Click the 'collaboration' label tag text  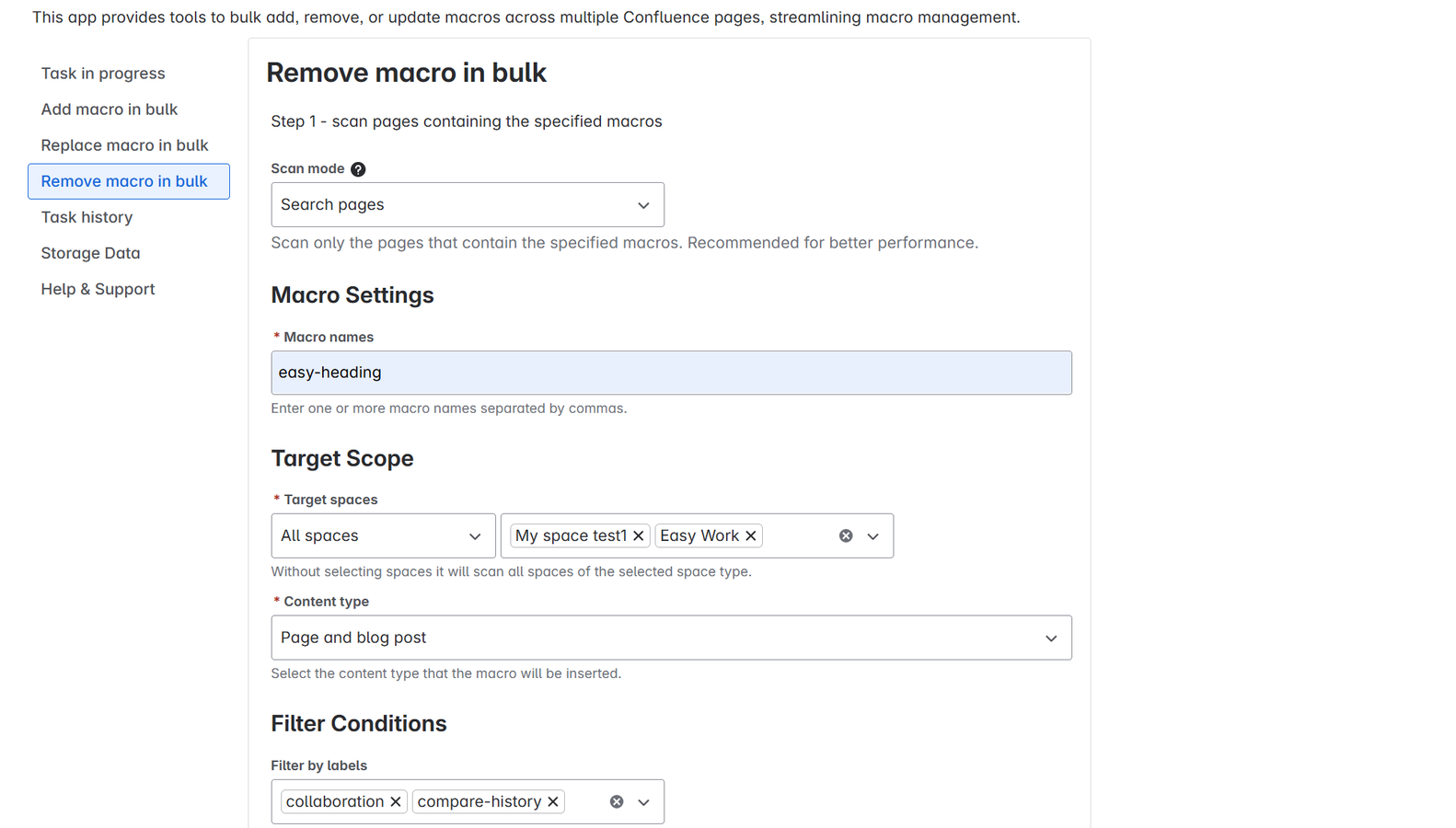click(335, 801)
